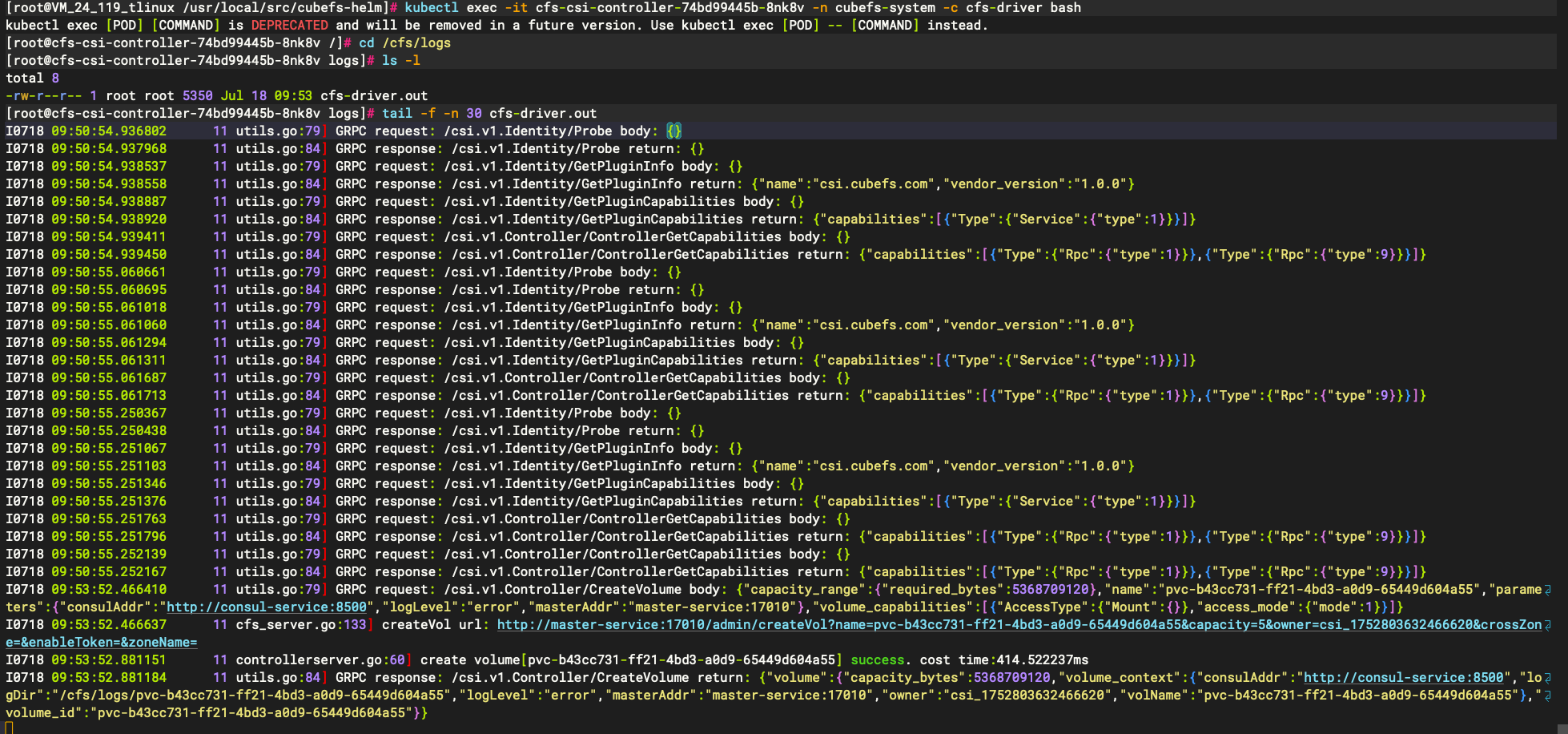1568x734 pixels.
Task: Click the highlighted {} on the first Probe request line
Action: click(x=674, y=131)
